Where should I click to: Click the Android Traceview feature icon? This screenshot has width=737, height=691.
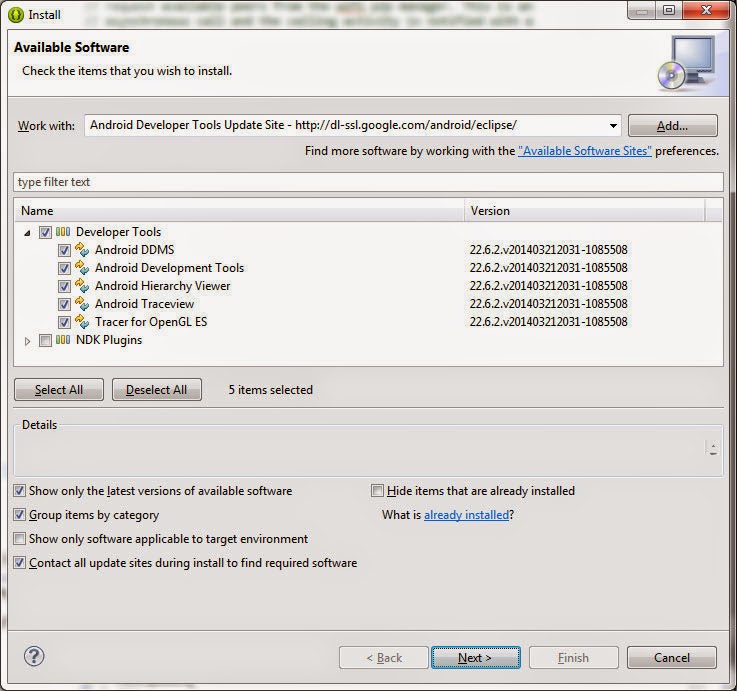click(82, 304)
